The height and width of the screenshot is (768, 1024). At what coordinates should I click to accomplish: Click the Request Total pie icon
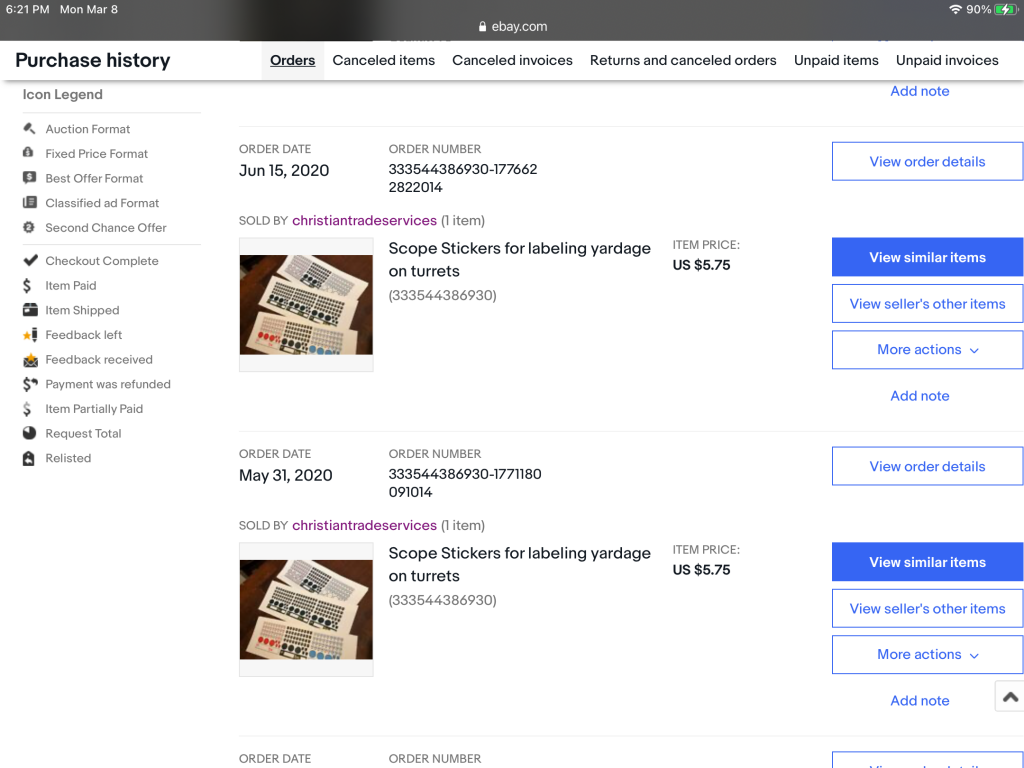coord(29,433)
